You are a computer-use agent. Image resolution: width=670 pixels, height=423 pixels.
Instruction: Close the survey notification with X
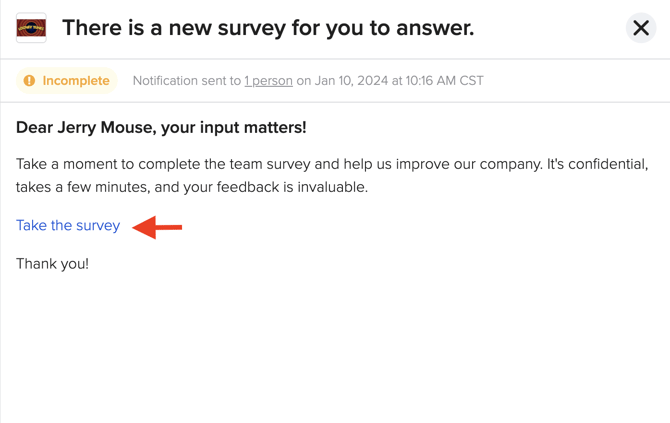(641, 28)
